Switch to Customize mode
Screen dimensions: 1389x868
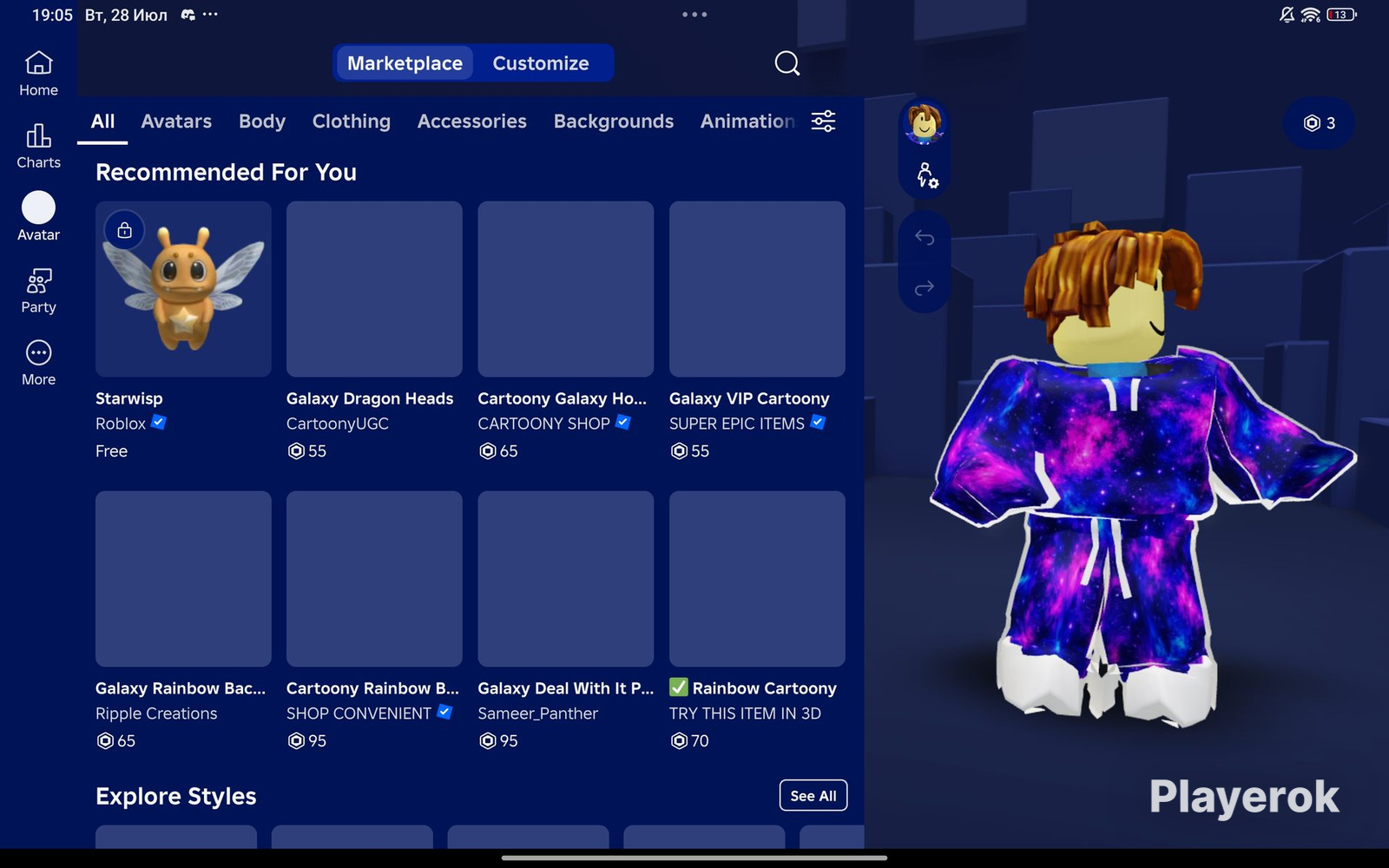point(541,63)
